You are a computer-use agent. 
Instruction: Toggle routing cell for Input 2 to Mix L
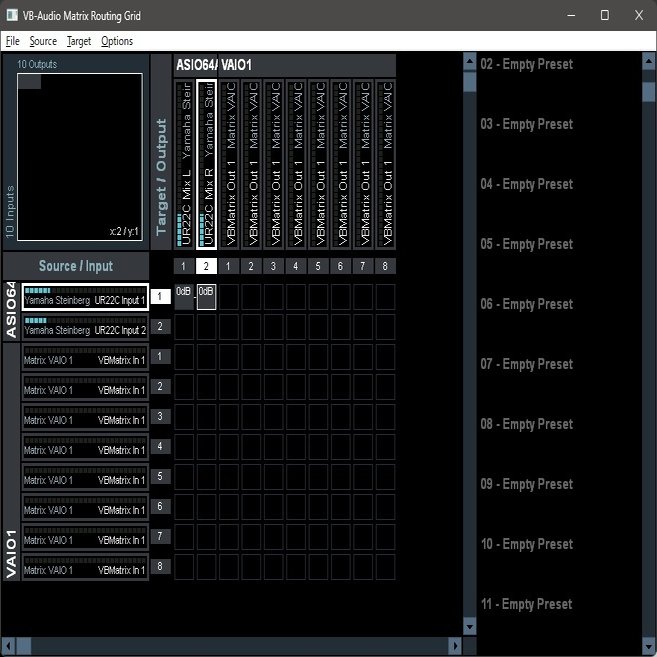tap(184, 326)
